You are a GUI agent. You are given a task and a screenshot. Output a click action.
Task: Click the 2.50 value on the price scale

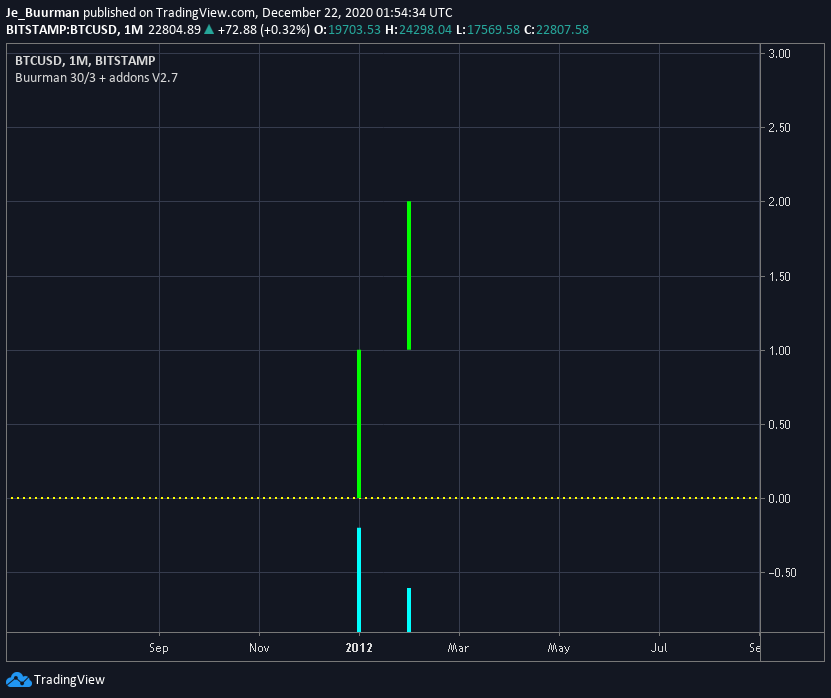(x=779, y=128)
